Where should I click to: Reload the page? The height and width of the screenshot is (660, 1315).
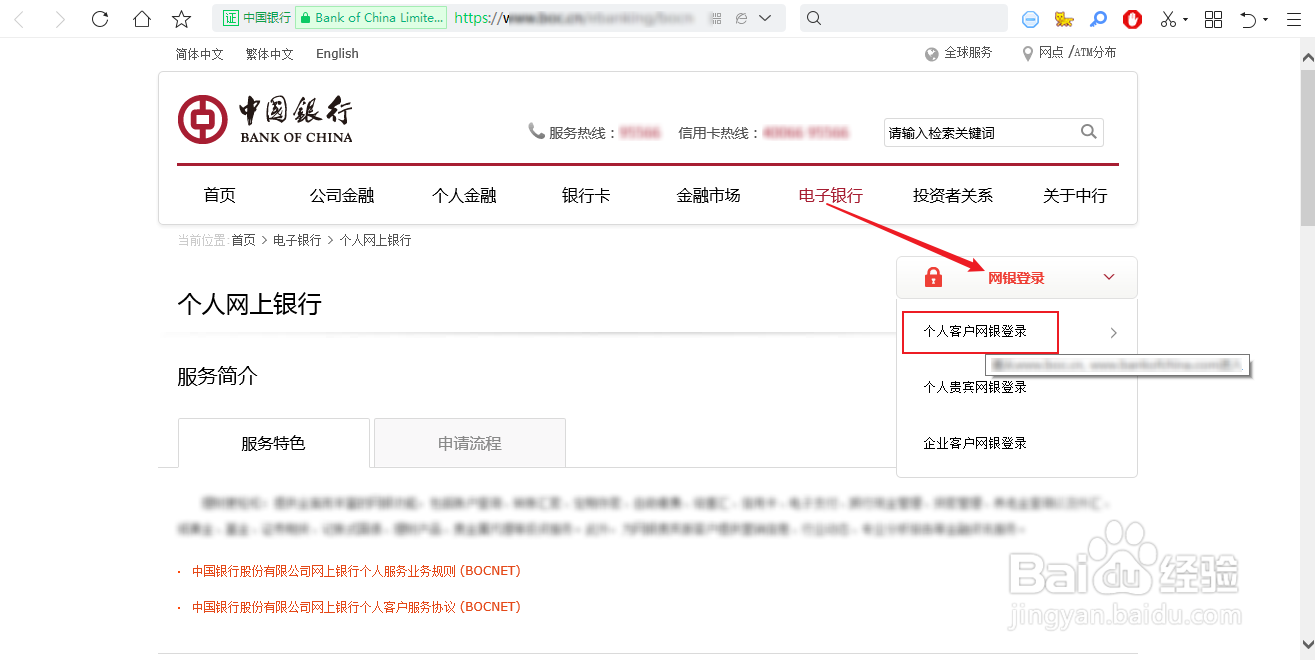(x=99, y=18)
